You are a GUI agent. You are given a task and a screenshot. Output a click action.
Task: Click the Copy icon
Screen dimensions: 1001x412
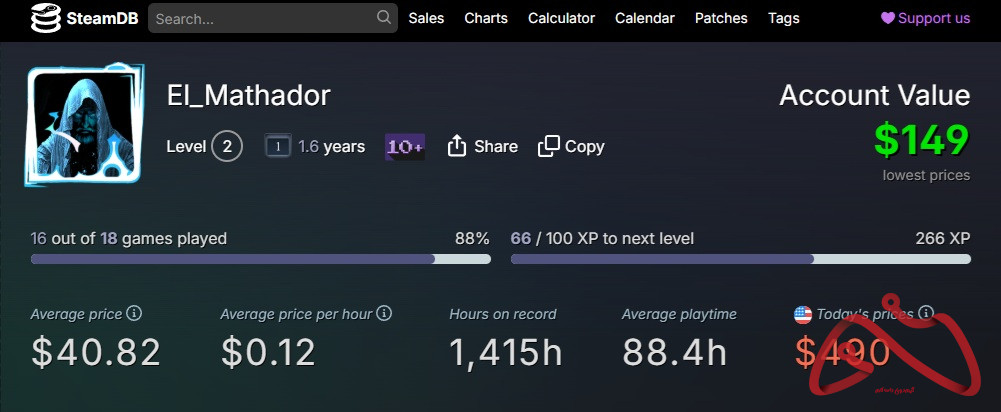[x=548, y=146]
